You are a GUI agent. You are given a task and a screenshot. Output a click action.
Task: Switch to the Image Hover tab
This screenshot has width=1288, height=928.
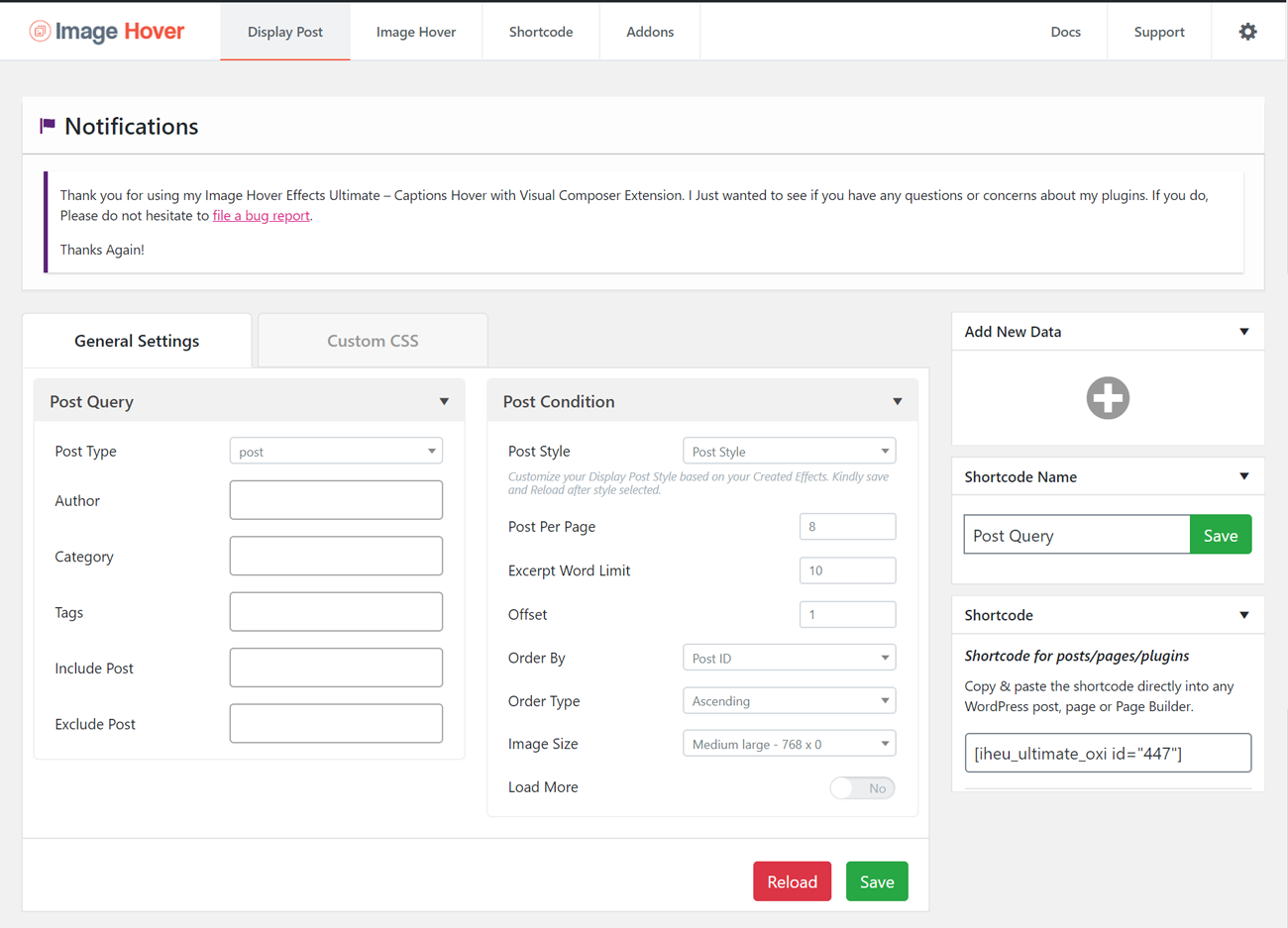pyautogui.click(x=416, y=32)
